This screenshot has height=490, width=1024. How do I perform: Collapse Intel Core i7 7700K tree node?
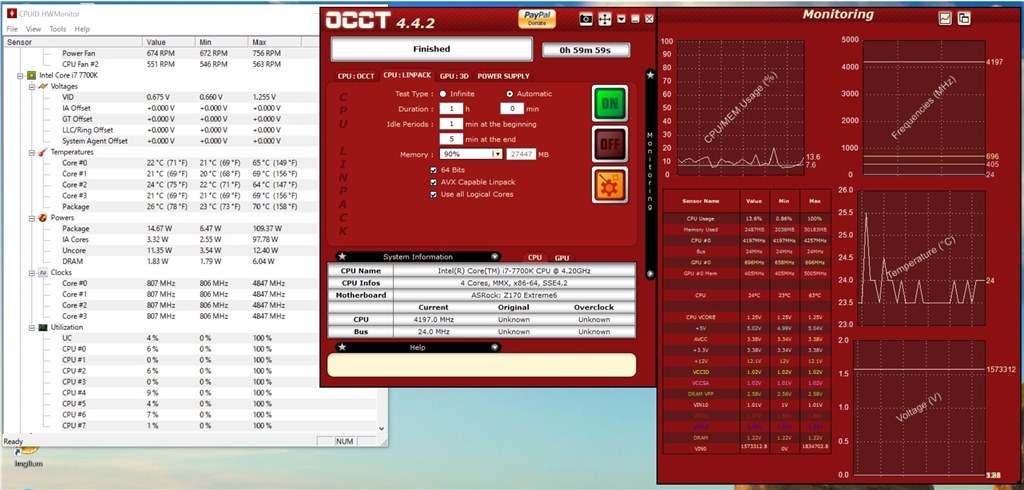pos(21,75)
